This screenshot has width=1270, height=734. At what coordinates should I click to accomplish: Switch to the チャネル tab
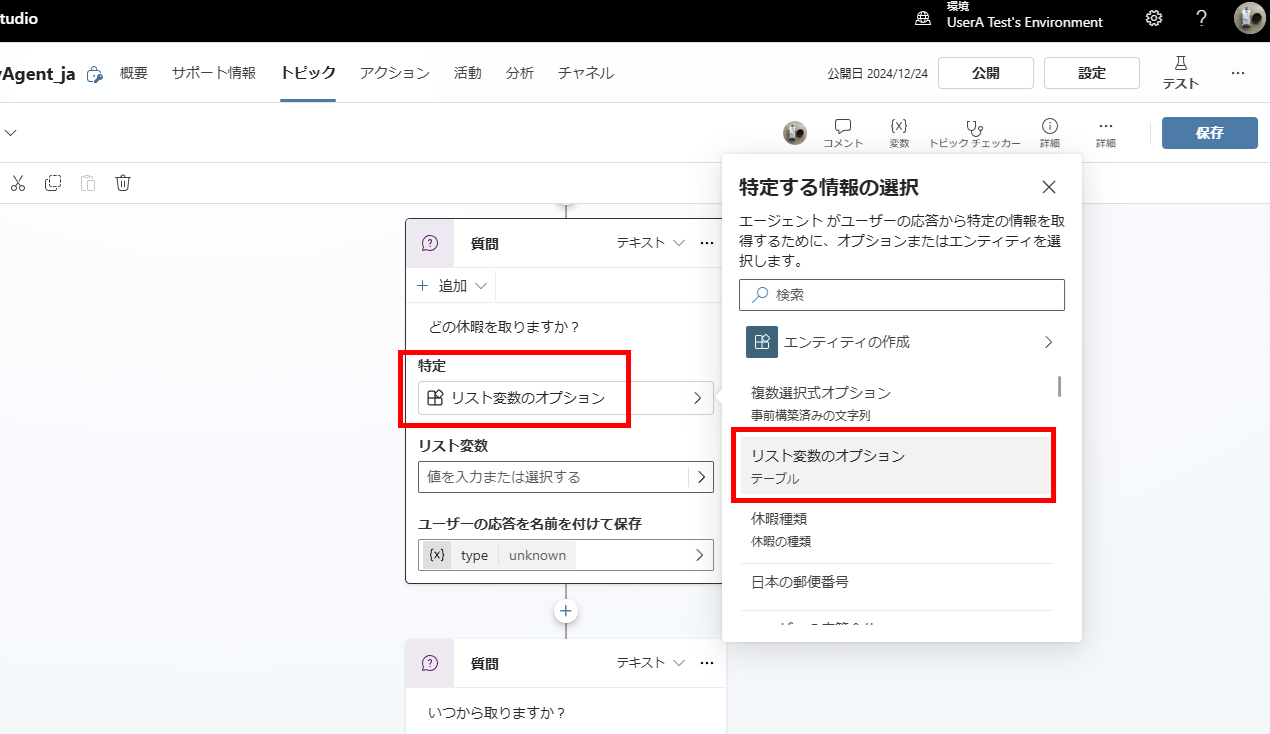[585, 72]
